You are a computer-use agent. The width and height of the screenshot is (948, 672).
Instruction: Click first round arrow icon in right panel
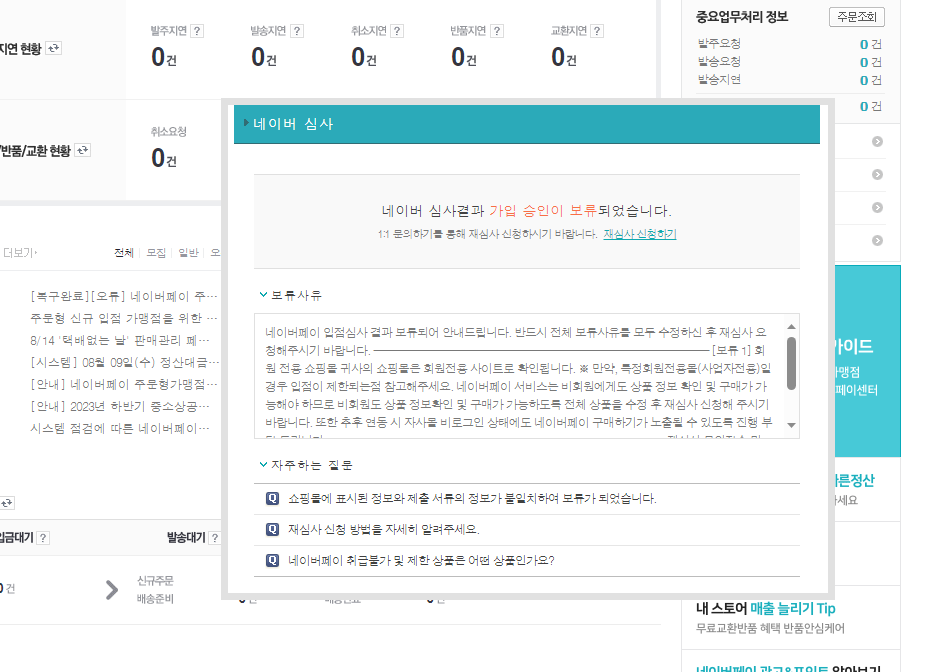click(x=877, y=142)
